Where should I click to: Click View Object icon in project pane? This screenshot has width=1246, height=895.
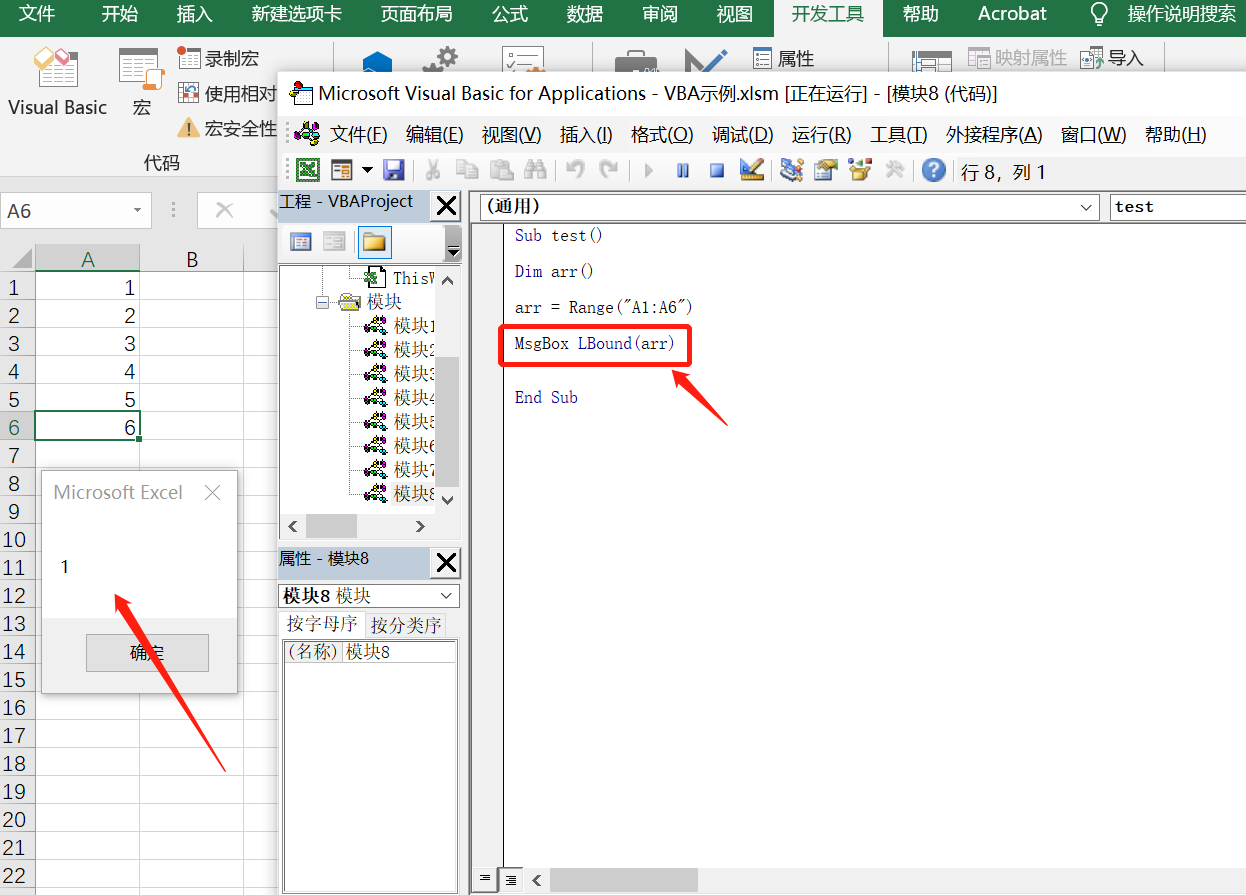[x=334, y=241]
